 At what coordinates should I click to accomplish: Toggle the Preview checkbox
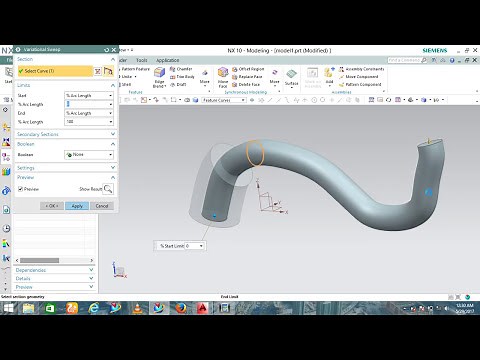coord(20,189)
